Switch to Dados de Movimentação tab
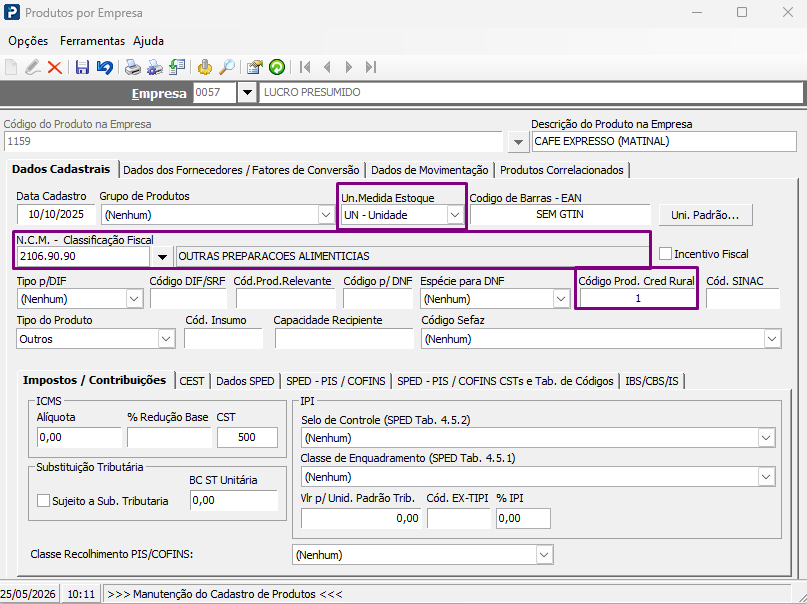 pos(430,170)
